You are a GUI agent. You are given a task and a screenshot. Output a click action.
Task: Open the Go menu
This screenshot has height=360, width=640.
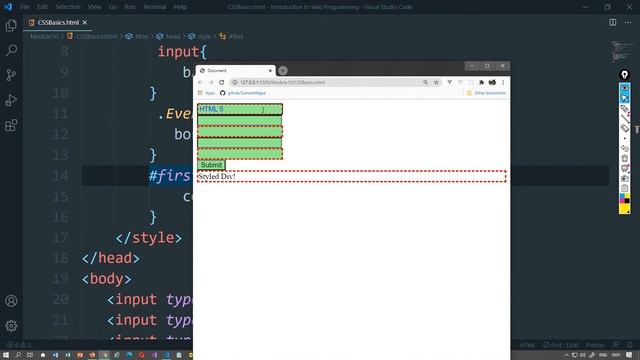click(113, 7)
